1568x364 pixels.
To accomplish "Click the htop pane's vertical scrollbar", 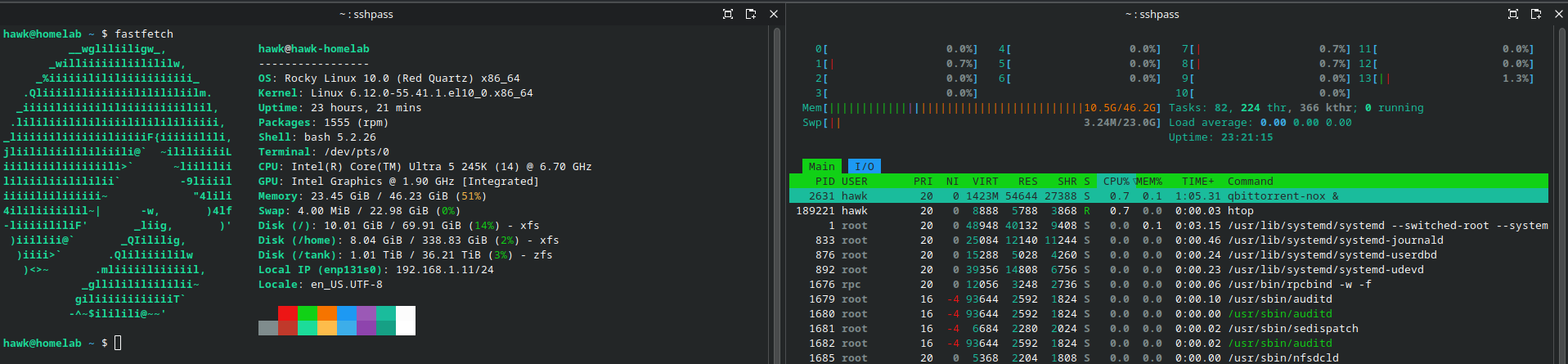I will [1561, 195].
